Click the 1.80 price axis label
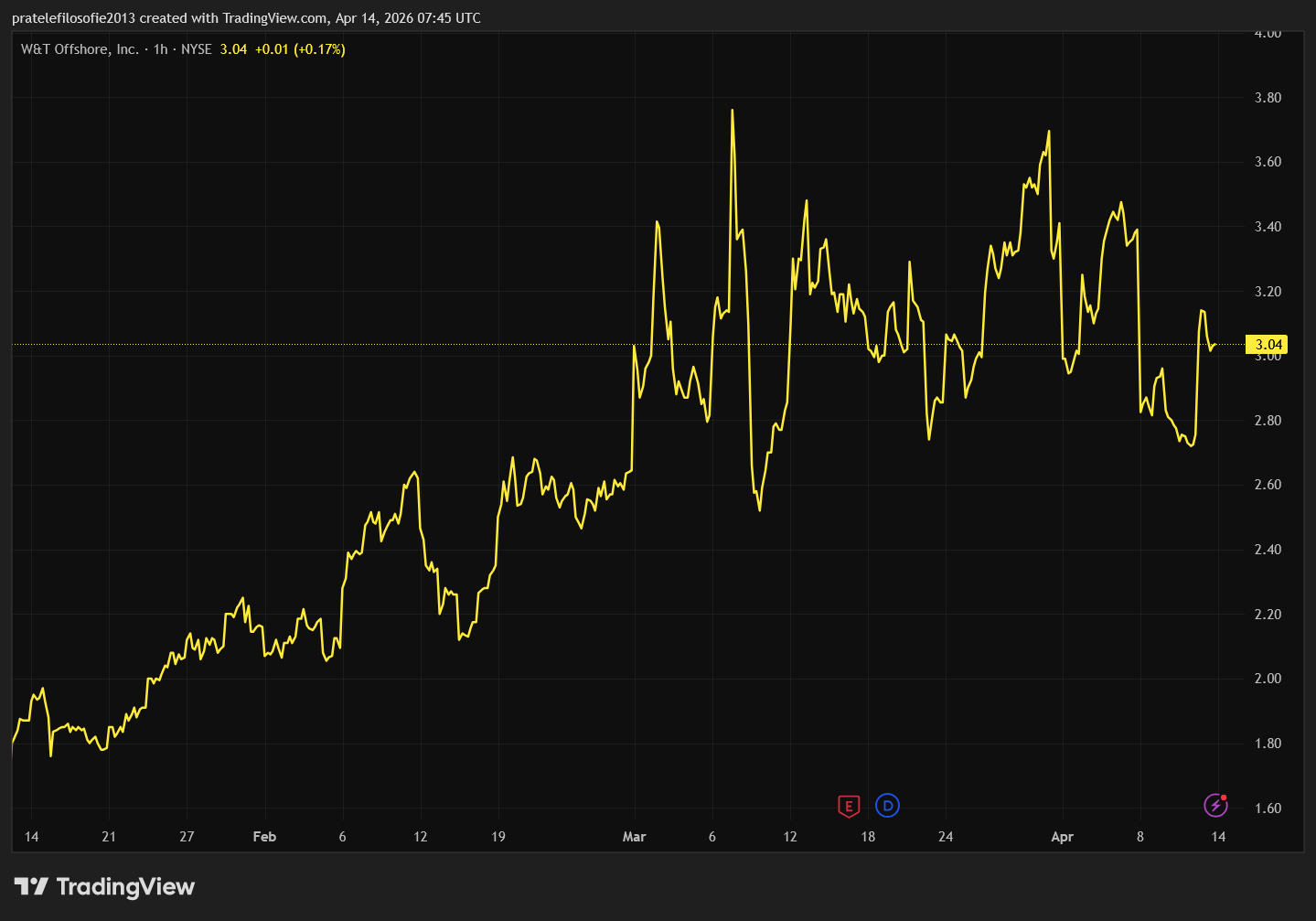 (x=1268, y=744)
